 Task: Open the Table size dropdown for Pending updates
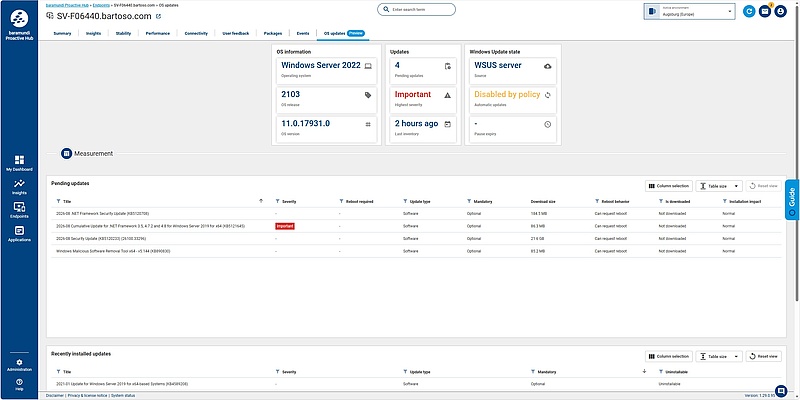coord(719,186)
